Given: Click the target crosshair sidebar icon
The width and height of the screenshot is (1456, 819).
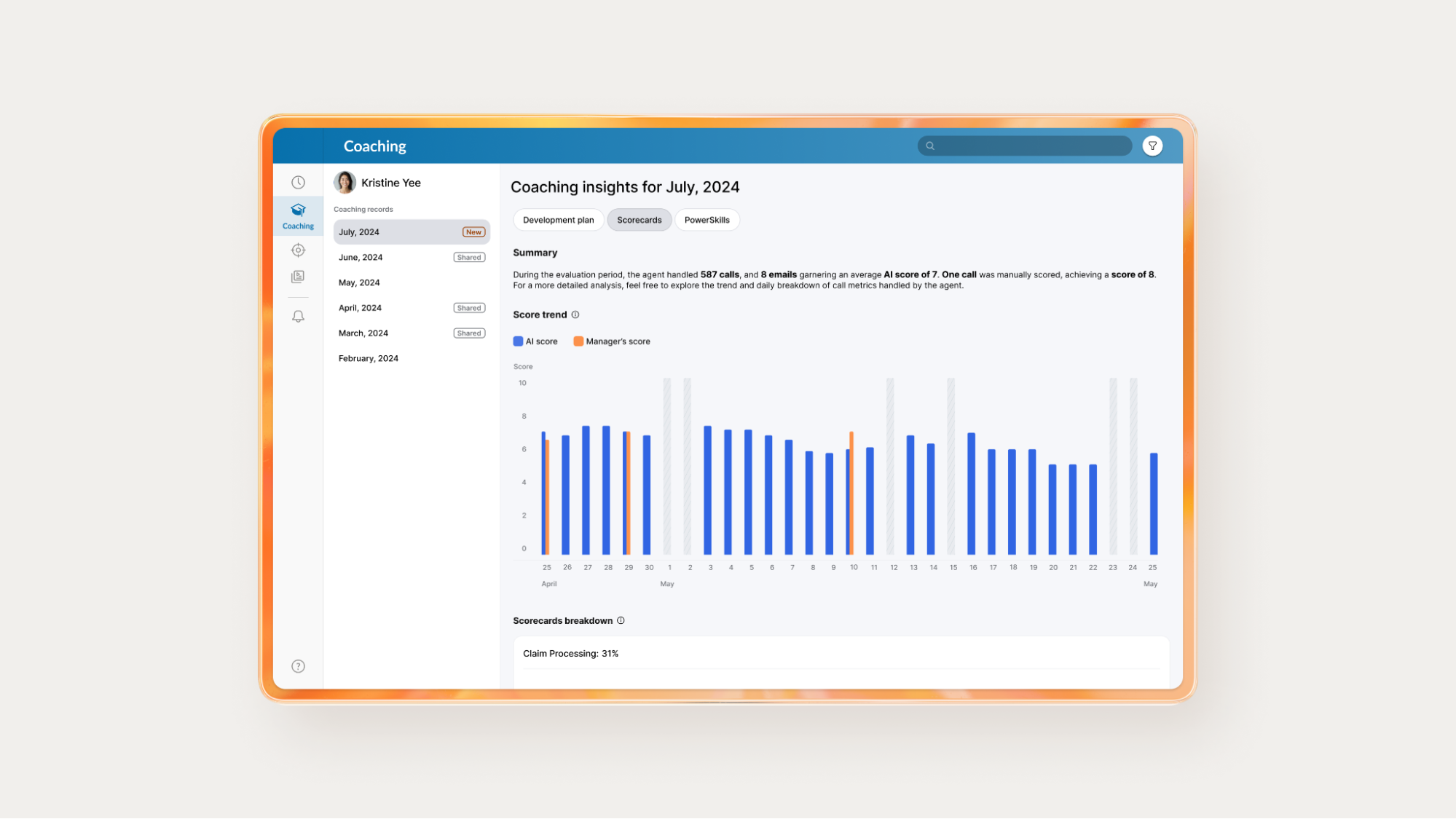Looking at the screenshot, I should tap(298, 250).
